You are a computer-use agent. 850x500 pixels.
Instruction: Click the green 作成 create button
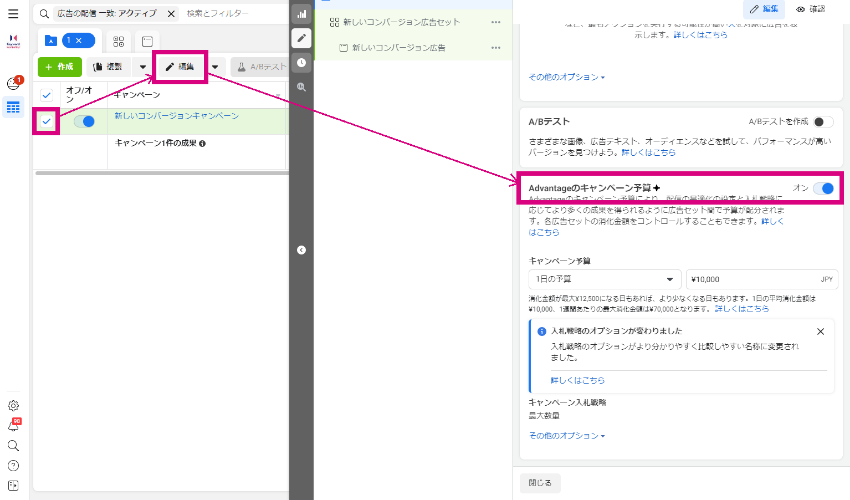tap(60, 67)
